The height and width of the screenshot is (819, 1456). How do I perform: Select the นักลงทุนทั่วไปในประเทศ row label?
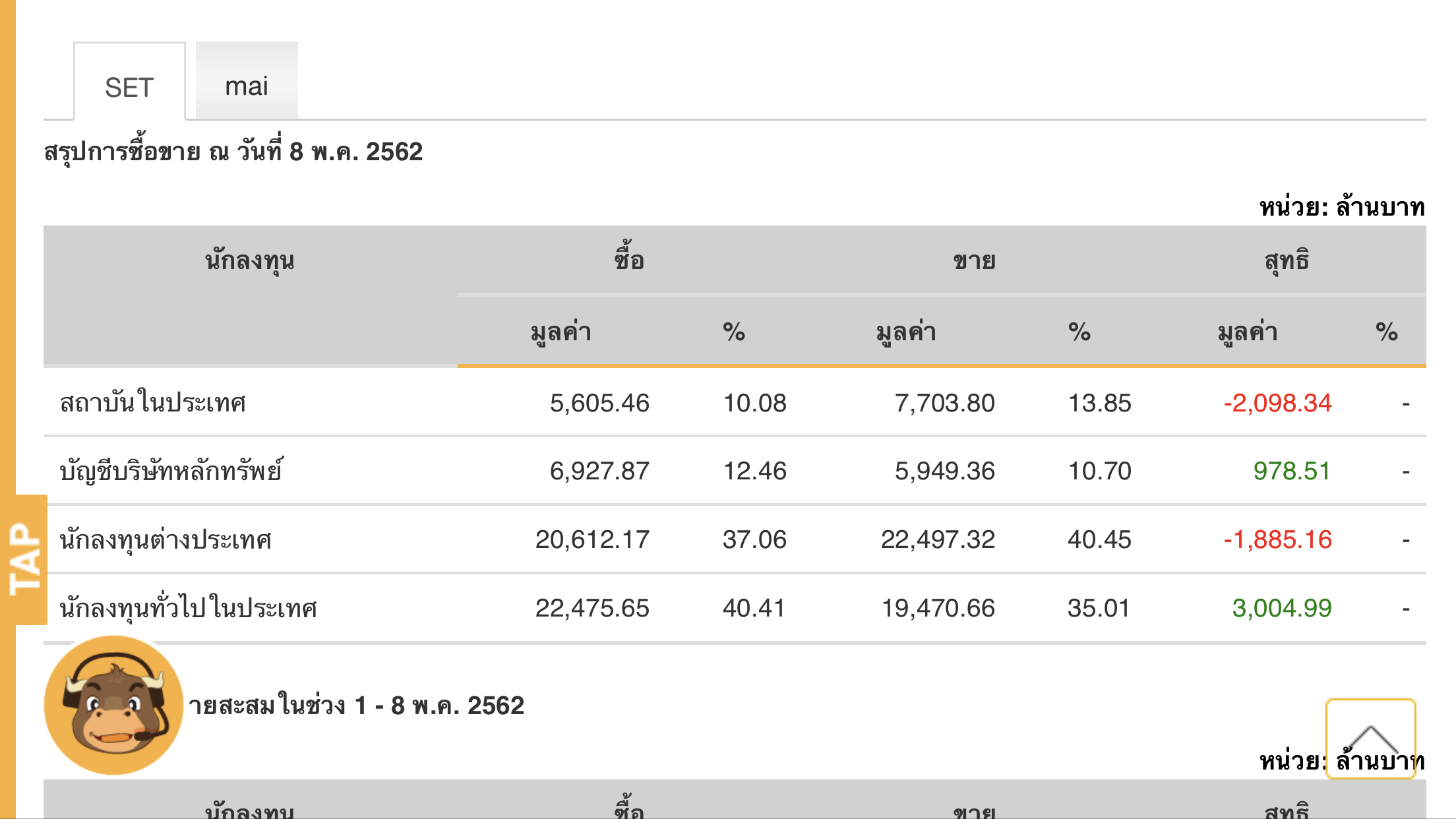[x=189, y=608]
